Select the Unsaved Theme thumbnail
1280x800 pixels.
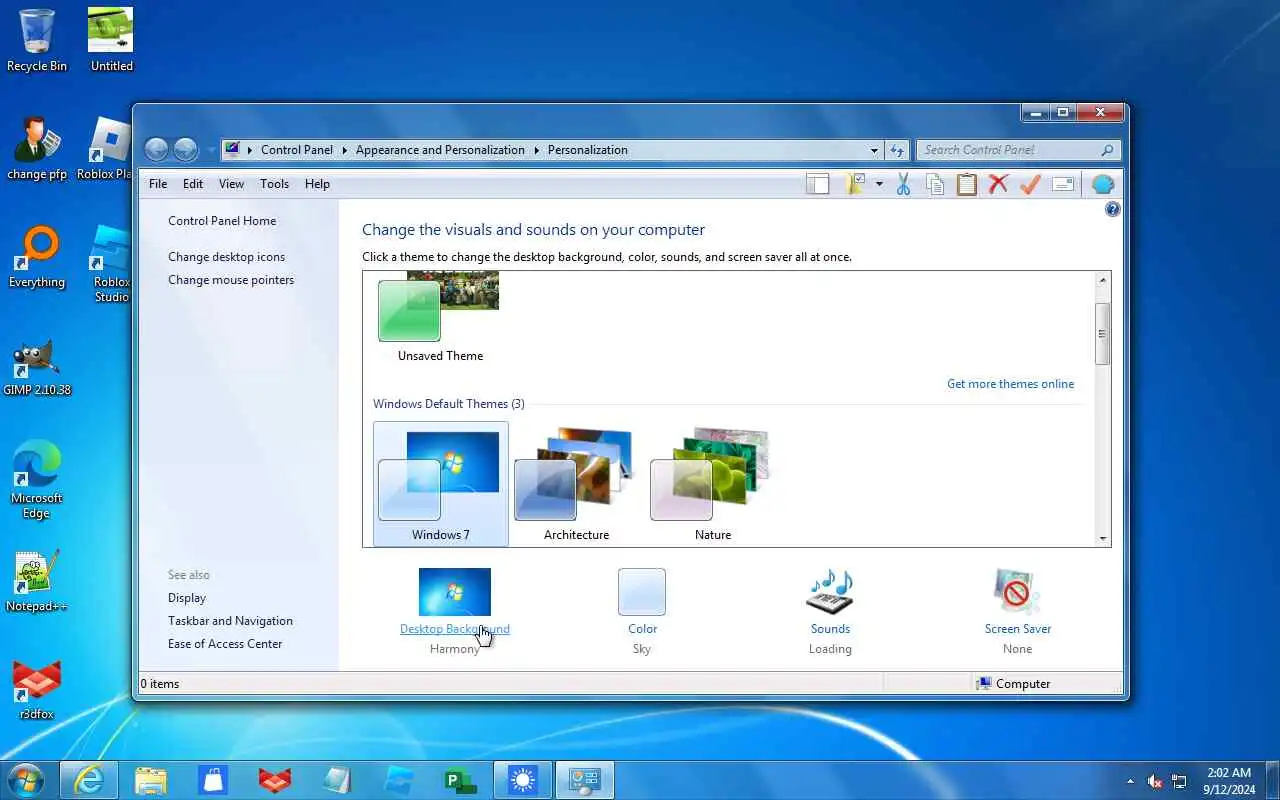click(x=440, y=317)
